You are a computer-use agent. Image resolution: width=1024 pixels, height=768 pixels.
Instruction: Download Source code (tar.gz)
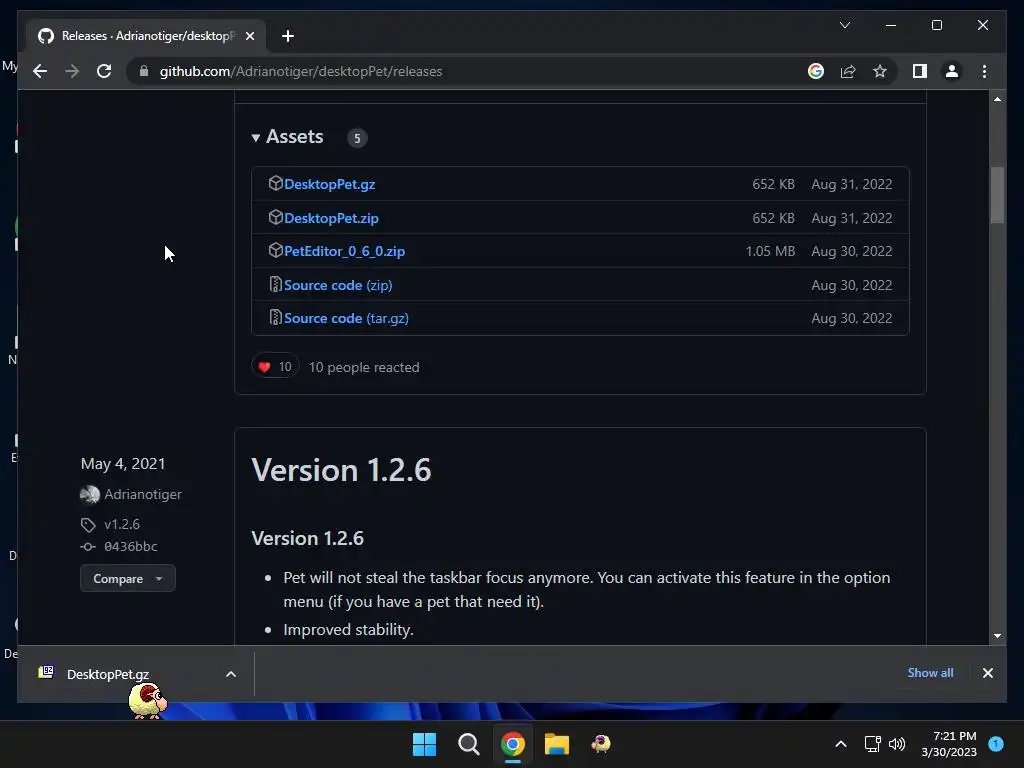(x=346, y=318)
